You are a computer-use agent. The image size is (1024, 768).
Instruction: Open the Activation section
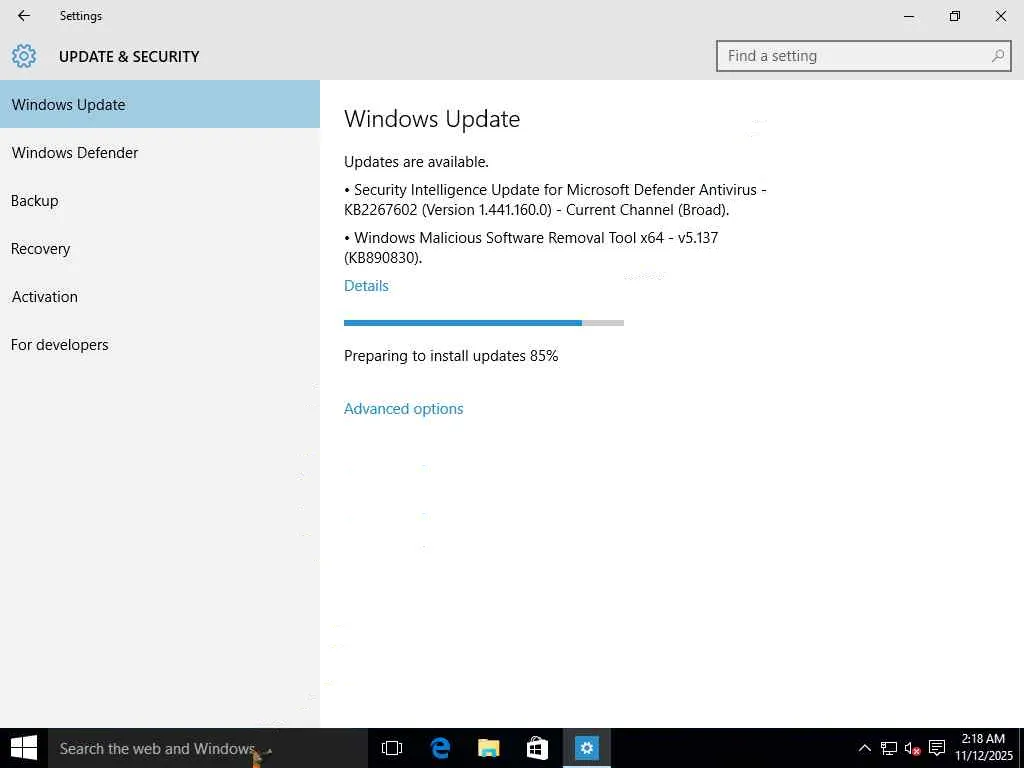point(160,296)
